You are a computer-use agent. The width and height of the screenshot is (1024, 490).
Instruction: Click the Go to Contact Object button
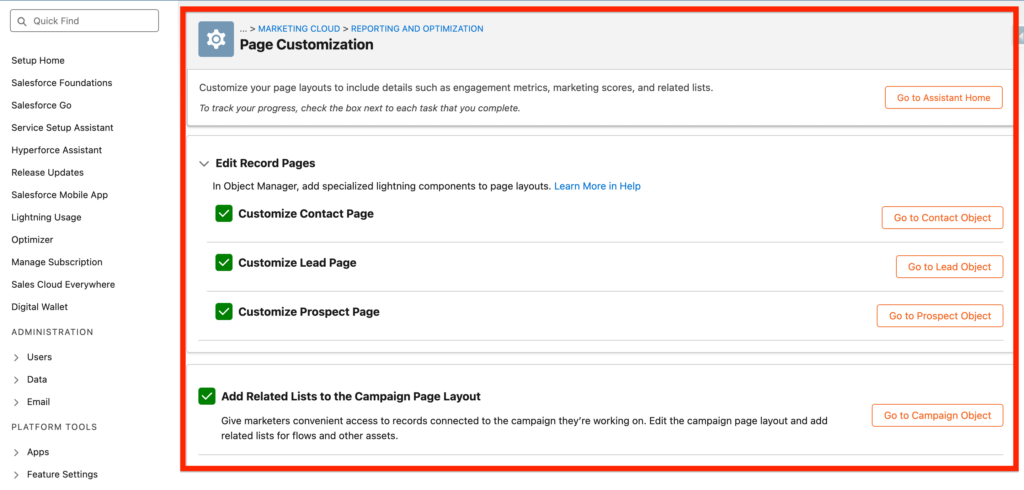(941, 218)
